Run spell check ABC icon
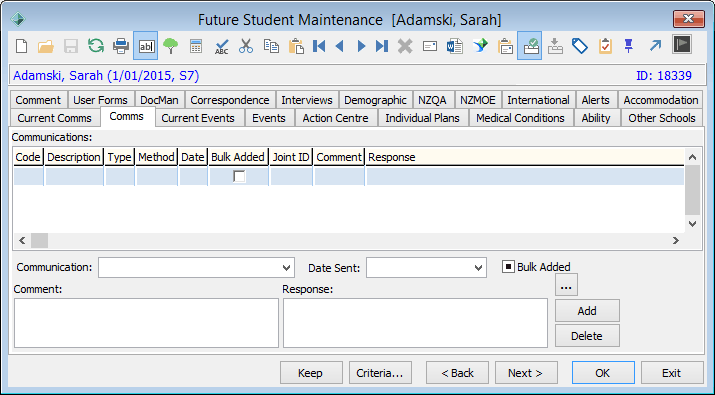Screen dimensions: 715x395 coord(222,46)
